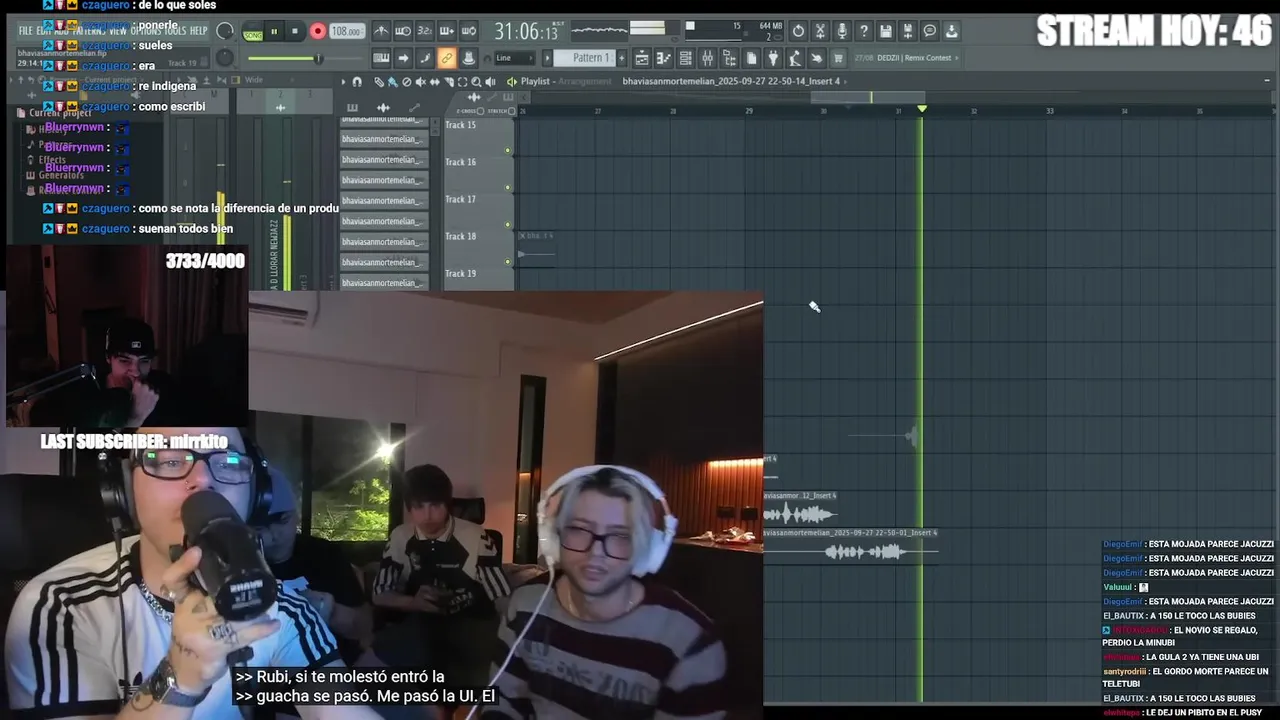This screenshot has height=720, width=1280.
Task: Toggle typing keyboard to piano
Action: tap(381, 58)
